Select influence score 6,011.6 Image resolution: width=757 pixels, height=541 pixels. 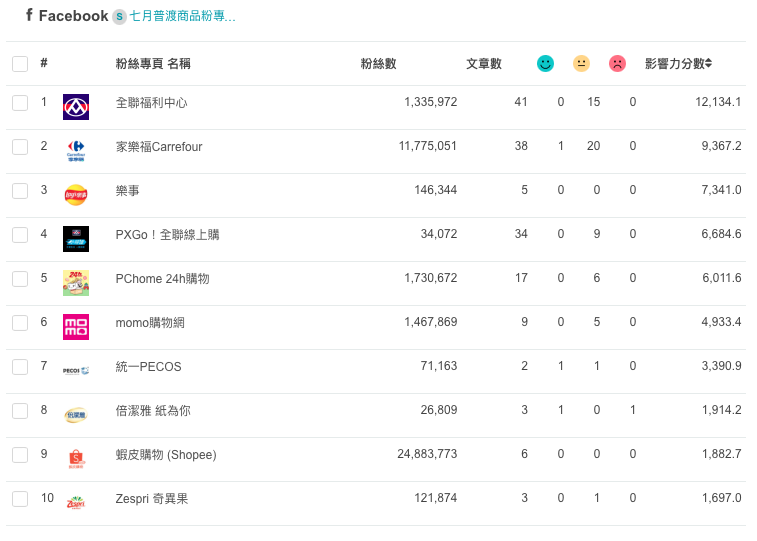722,277
